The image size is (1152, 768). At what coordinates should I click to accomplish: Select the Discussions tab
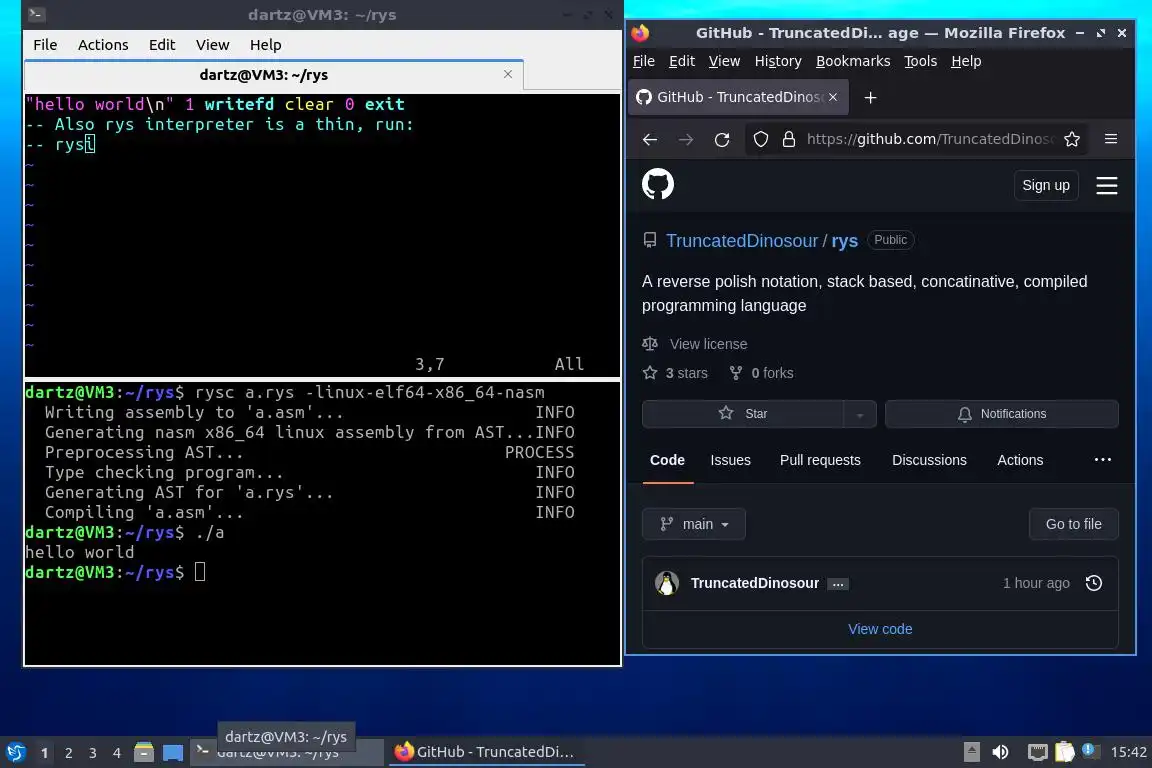coord(929,460)
